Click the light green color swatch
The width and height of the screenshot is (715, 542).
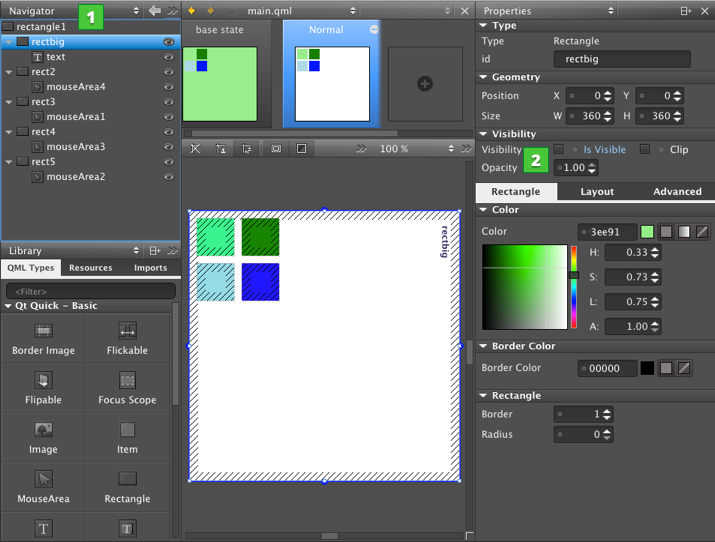pos(647,232)
